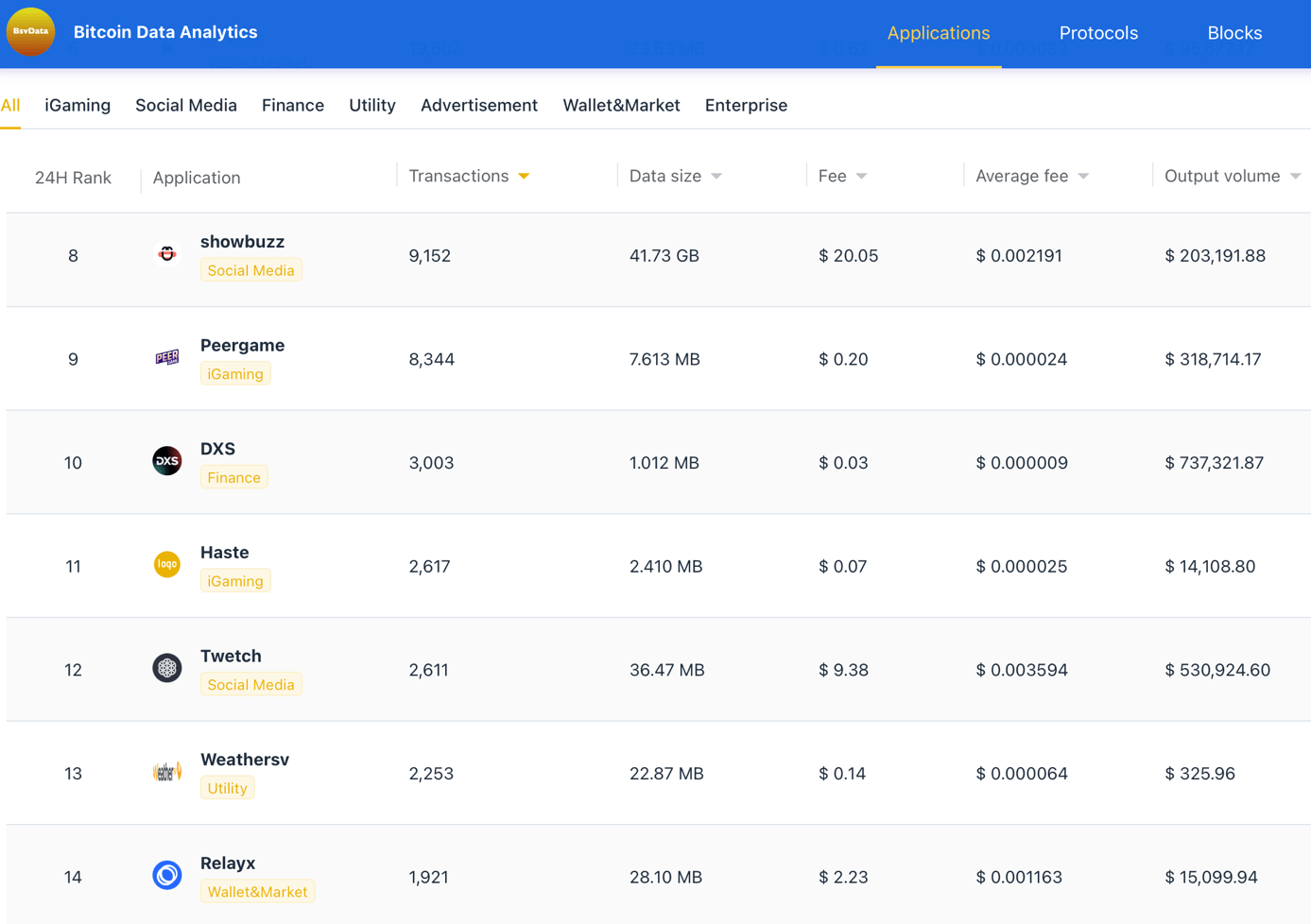1311x924 pixels.
Task: Click the 22.87 MB data size cell
Action: click(666, 774)
